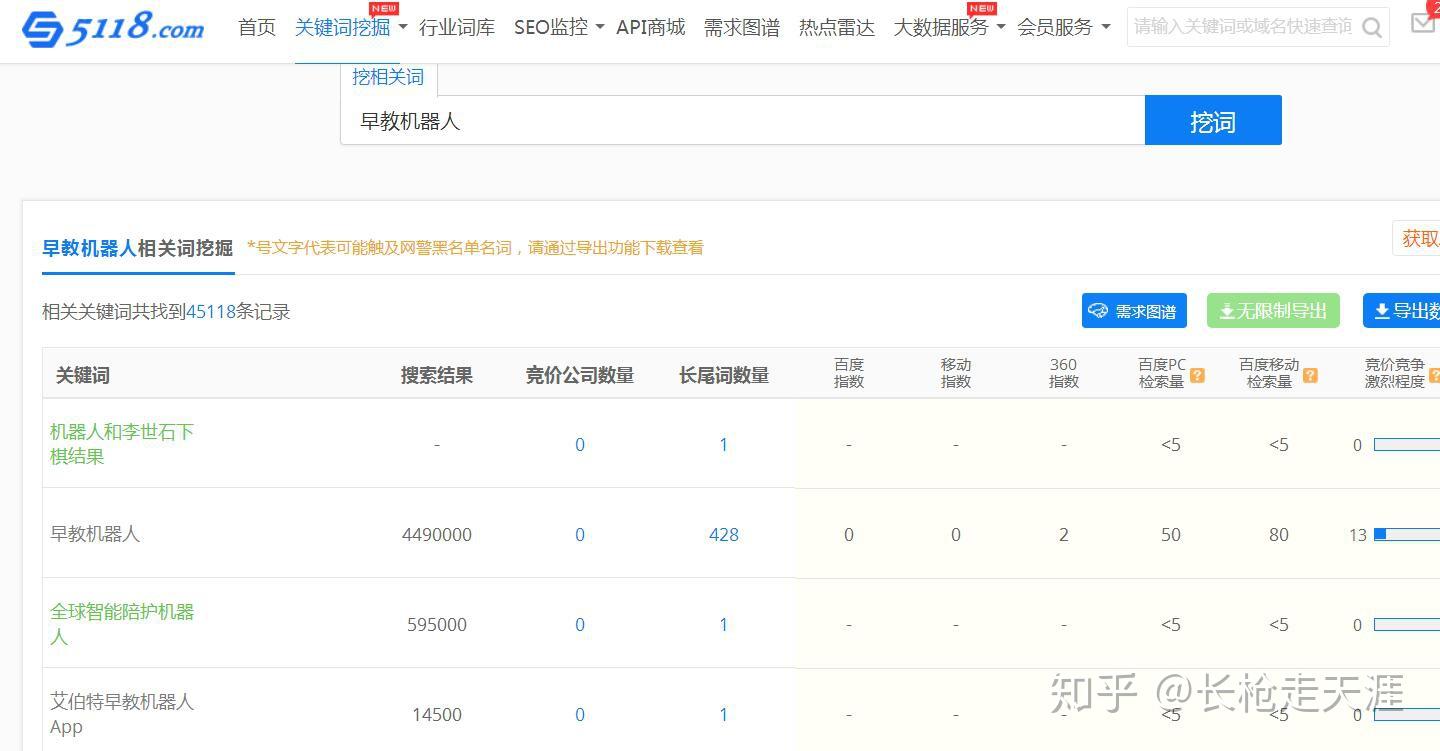This screenshot has width=1440, height=751.
Task: Click help icon beside 百度移动检索量
Action: 1310,376
